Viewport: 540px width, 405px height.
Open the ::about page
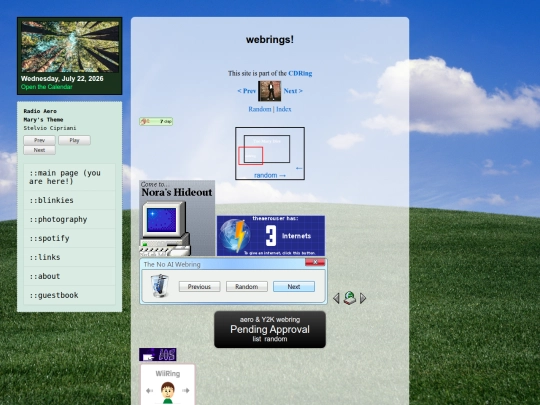pos(70,276)
